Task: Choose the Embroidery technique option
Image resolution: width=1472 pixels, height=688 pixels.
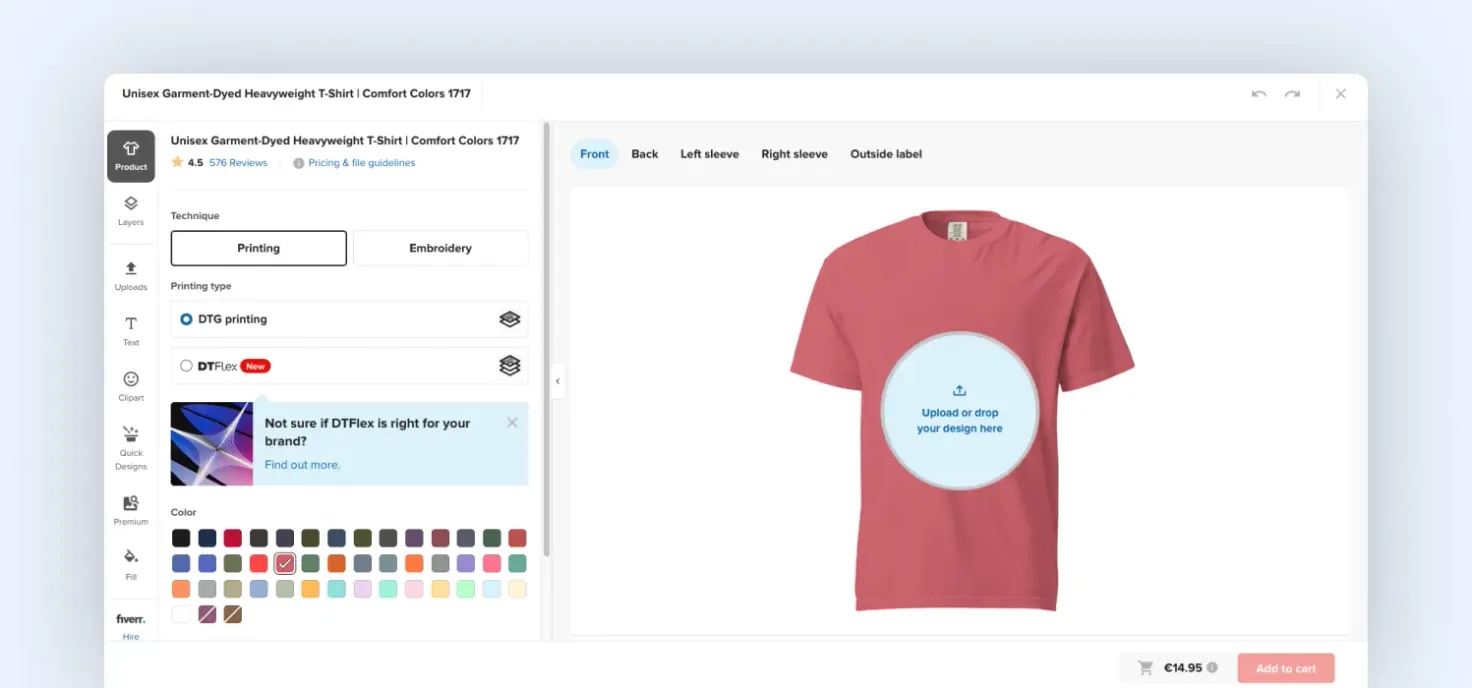Action: 440,248
